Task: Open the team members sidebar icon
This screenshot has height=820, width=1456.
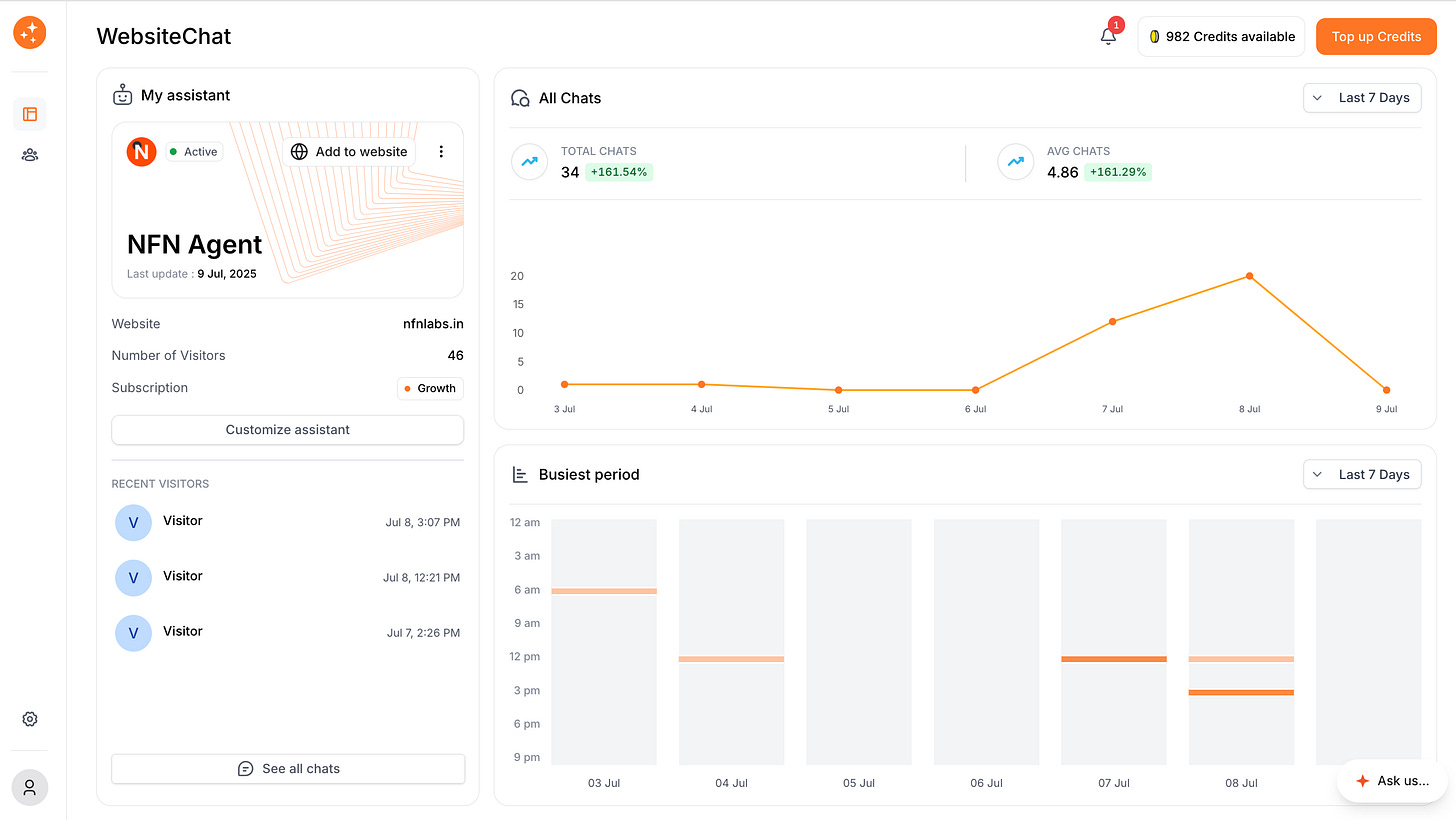Action: tap(30, 155)
